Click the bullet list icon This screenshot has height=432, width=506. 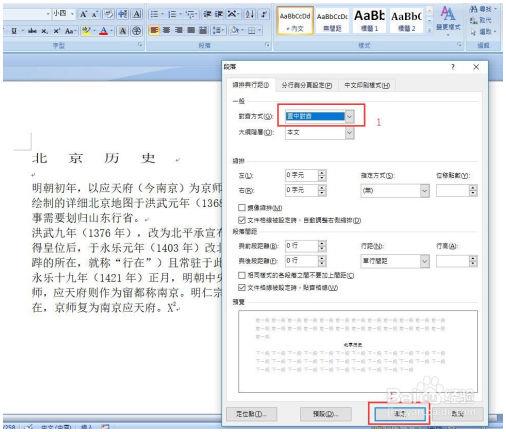[x=154, y=14]
